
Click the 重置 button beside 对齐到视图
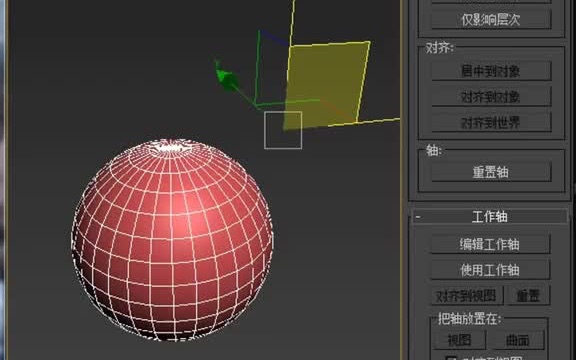click(528, 296)
